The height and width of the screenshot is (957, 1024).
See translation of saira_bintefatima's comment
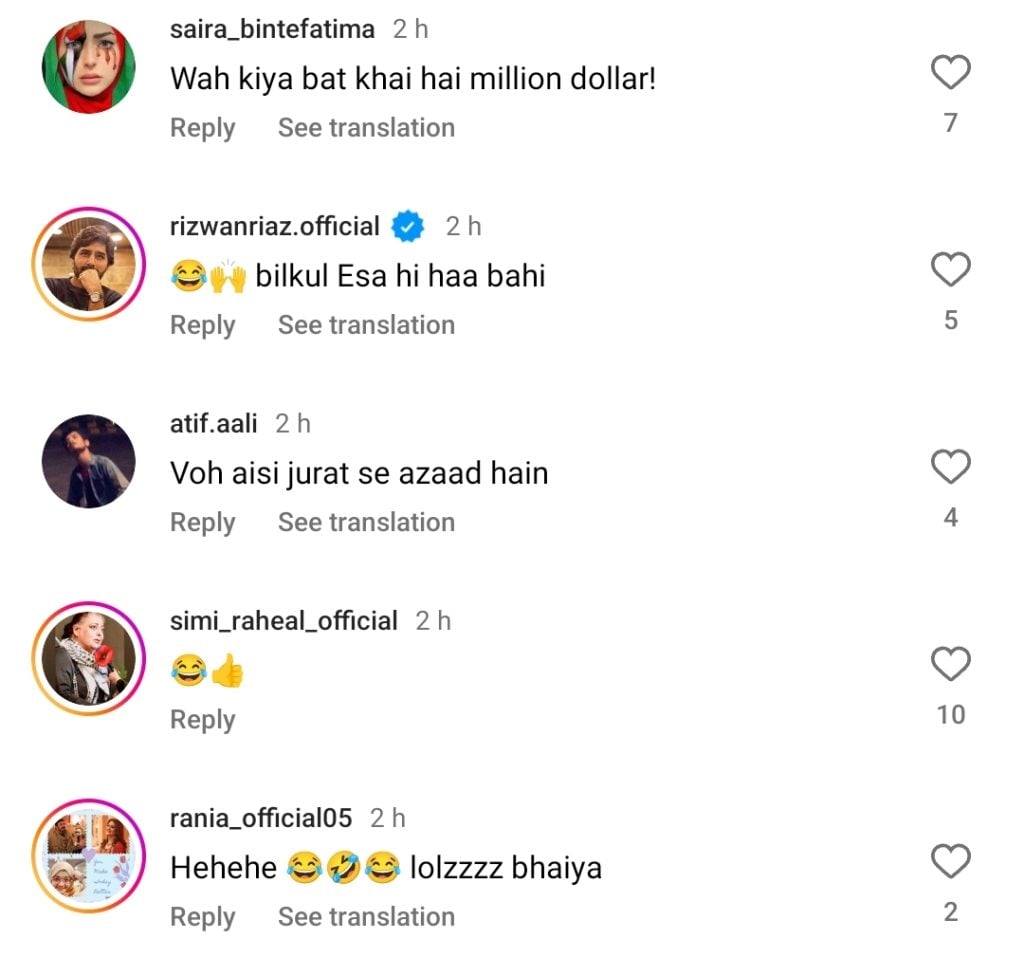click(x=366, y=128)
